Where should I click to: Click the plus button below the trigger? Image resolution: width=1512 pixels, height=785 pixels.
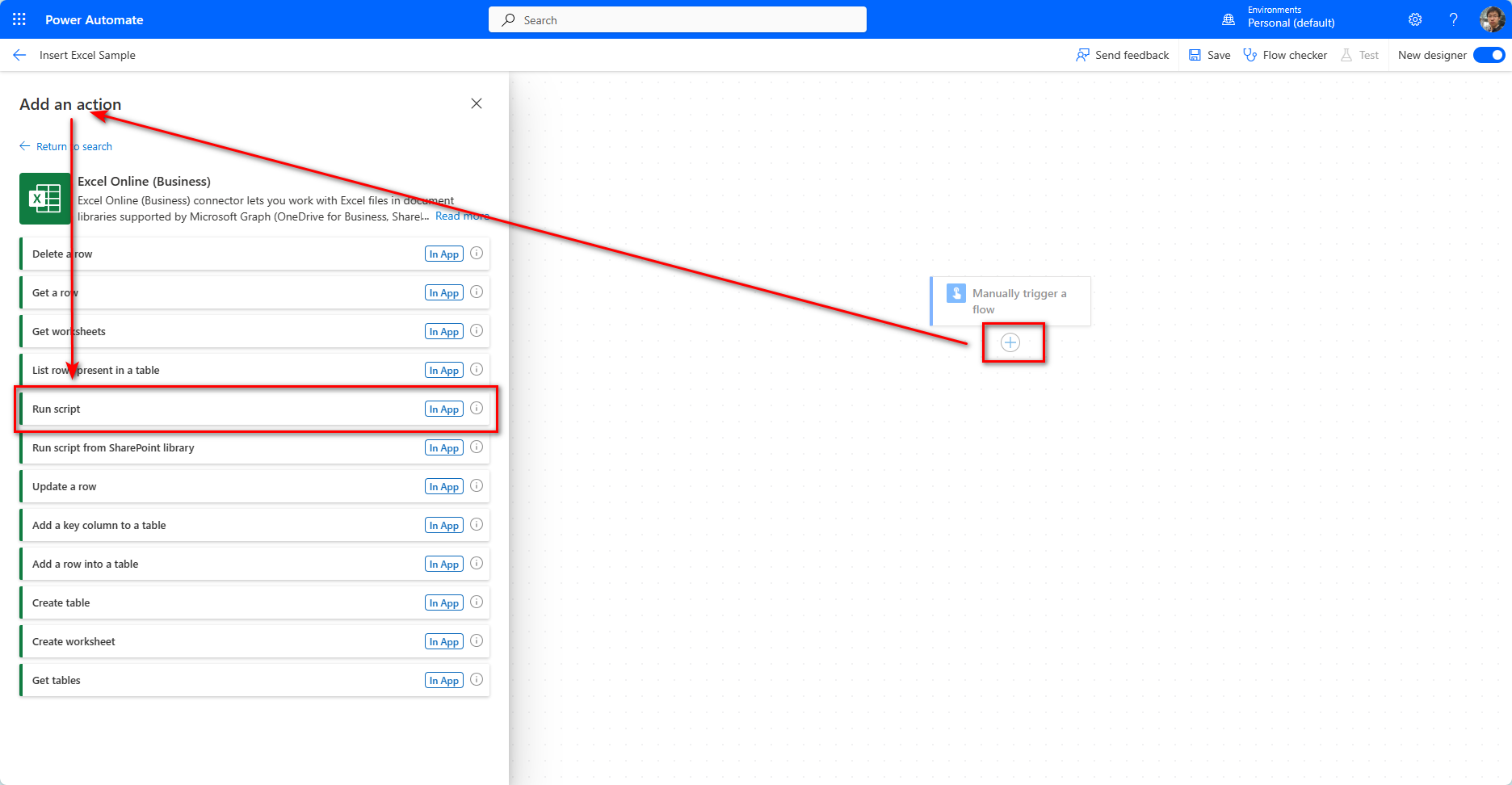pos(1010,342)
